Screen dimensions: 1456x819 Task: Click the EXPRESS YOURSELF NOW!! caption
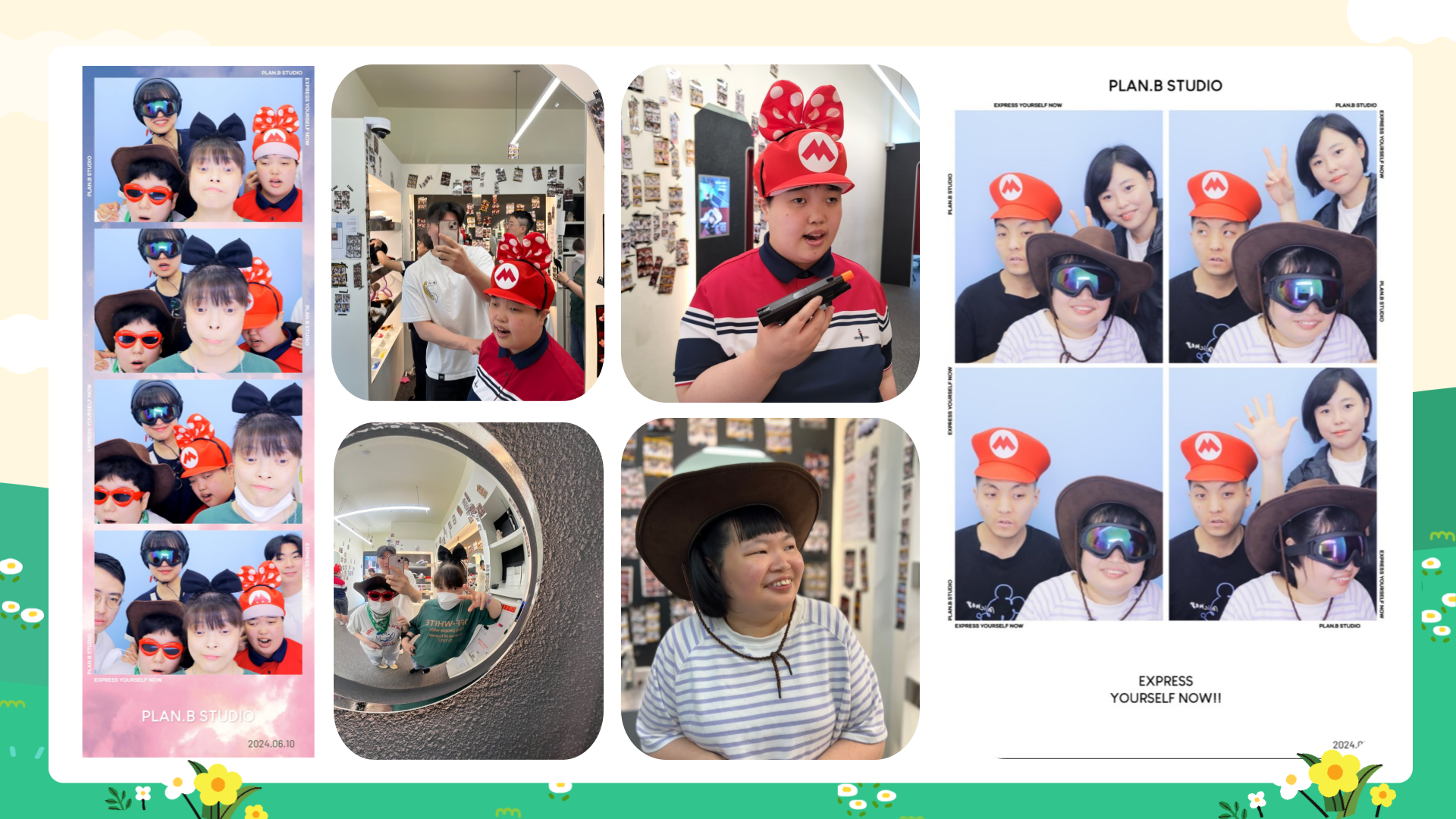pyautogui.click(x=1166, y=689)
